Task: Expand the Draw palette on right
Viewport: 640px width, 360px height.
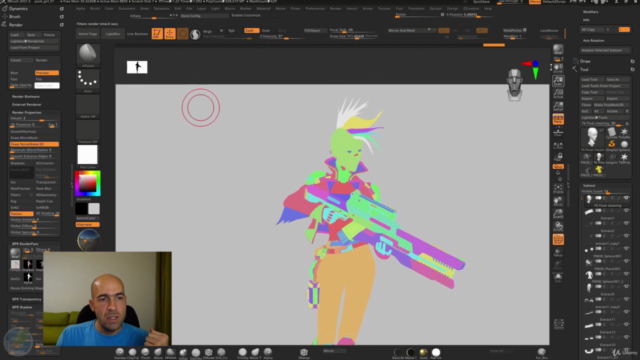Action: (585, 61)
